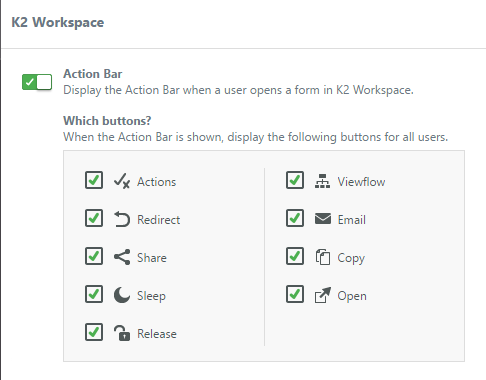
Task: Click the Actions checkmark-and-x icon
Action: 122,181
